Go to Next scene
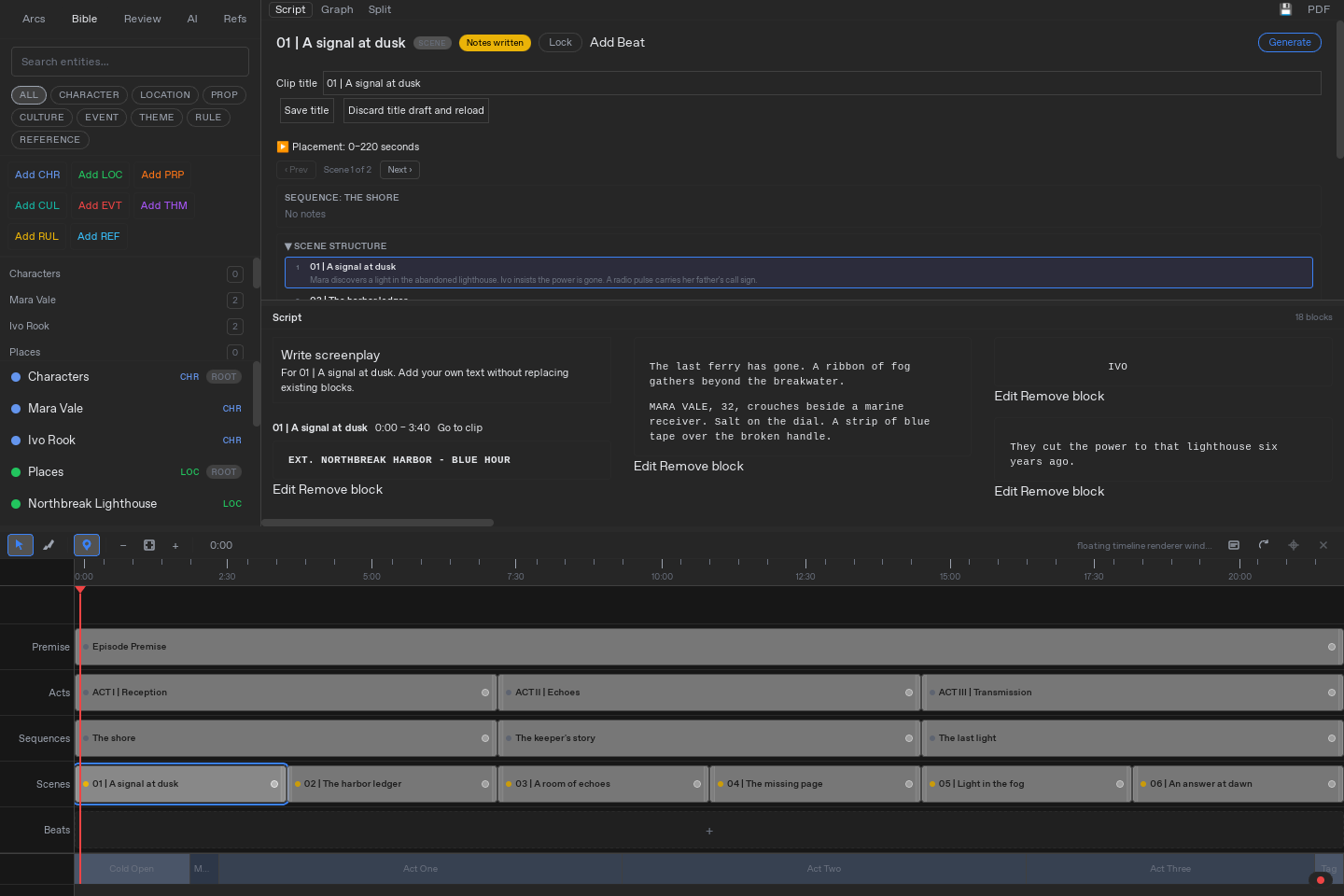Viewport: 1344px width, 896px height. click(399, 170)
